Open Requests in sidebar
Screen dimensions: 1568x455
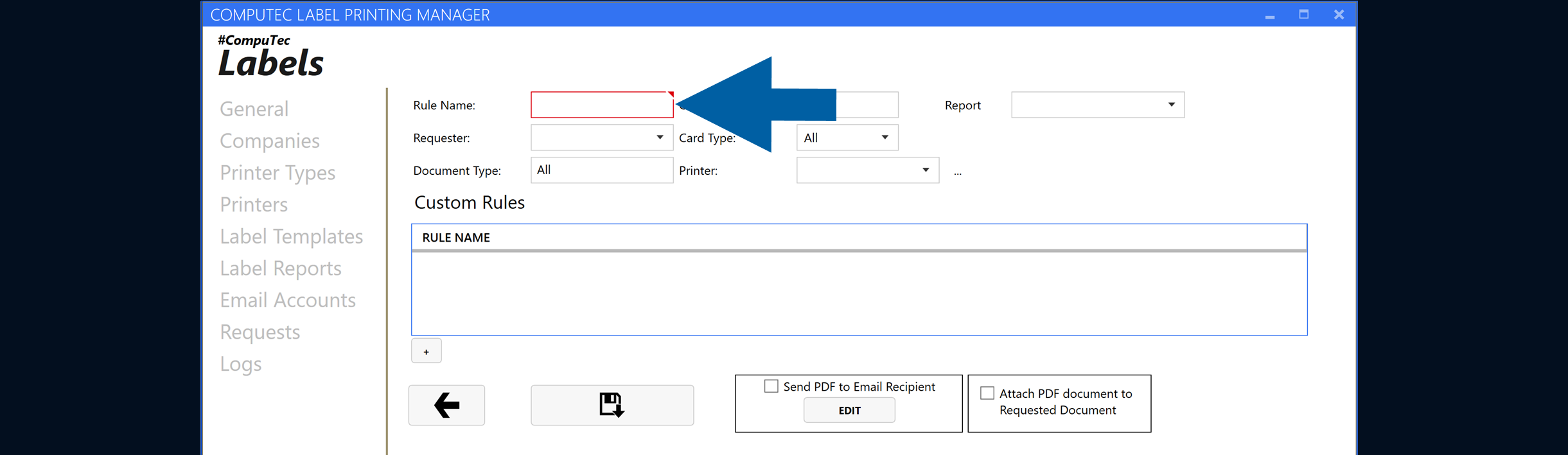click(260, 332)
